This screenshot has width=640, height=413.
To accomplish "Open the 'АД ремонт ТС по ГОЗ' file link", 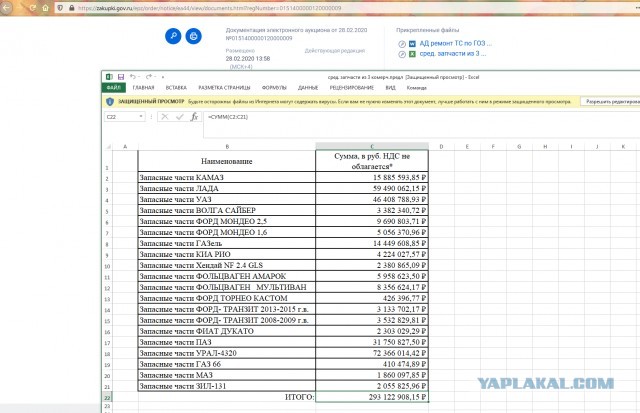I will [456, 43].
